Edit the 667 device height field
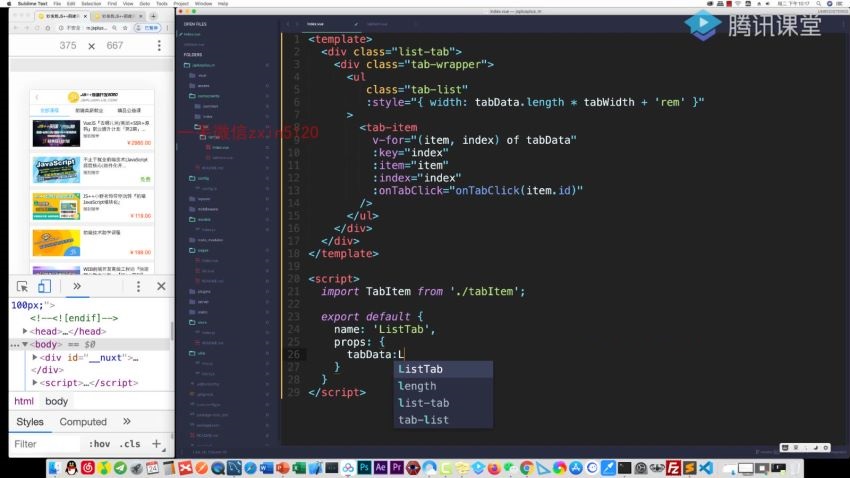850x478 pixels. pyautogui.click(x=115, y=46)
